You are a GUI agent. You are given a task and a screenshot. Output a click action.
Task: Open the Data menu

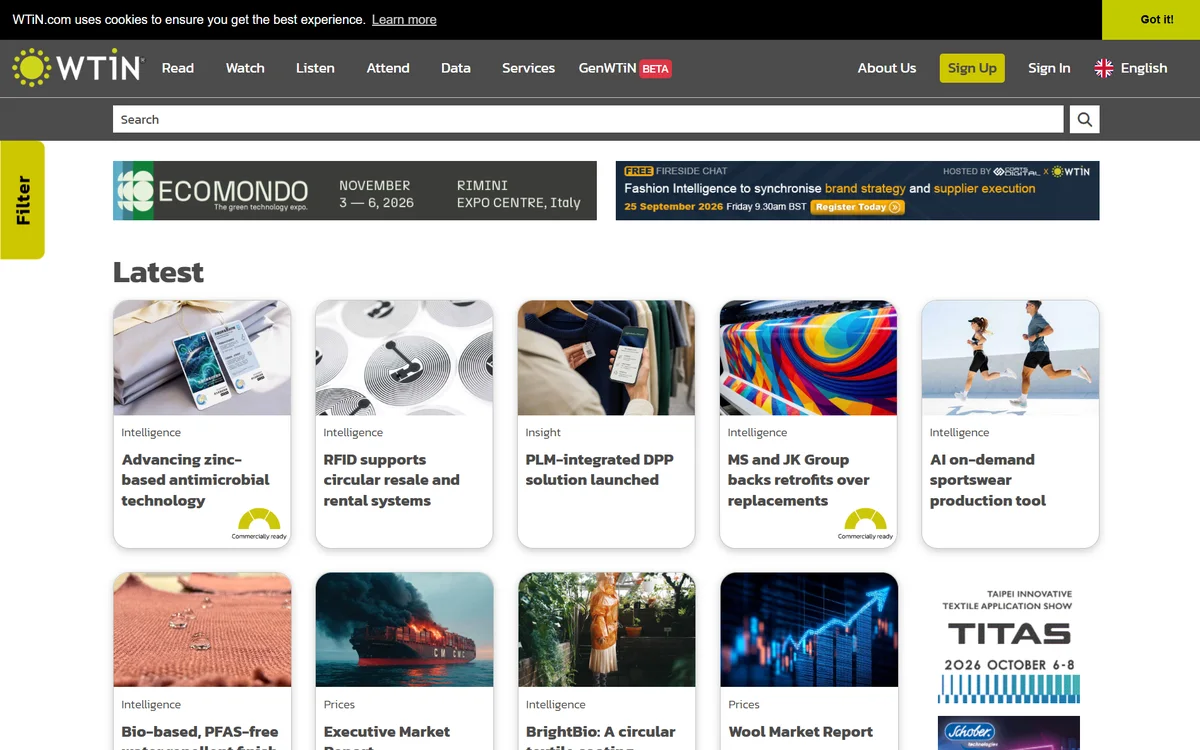(x=456, y=68)
